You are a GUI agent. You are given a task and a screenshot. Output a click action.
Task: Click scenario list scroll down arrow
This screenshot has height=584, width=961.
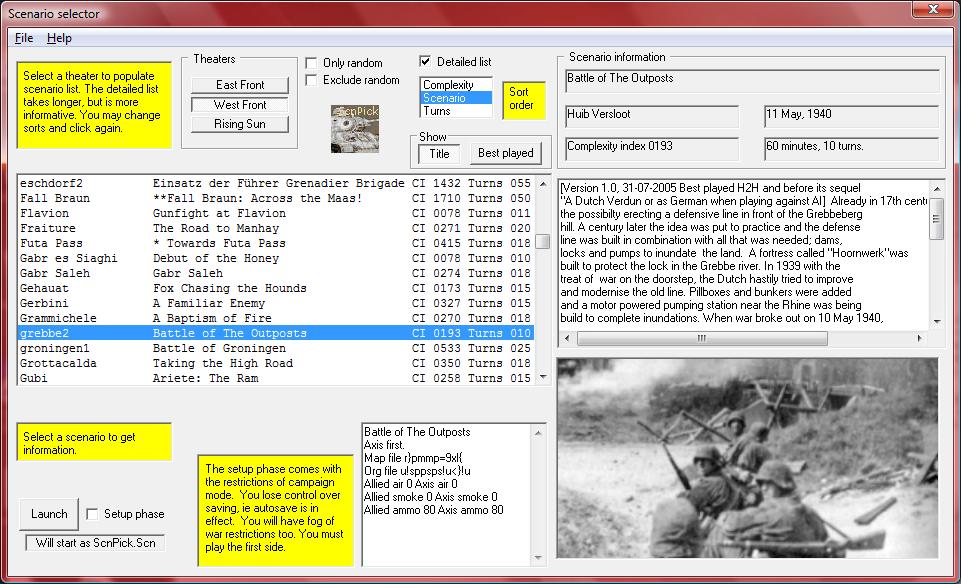[542, 377]
